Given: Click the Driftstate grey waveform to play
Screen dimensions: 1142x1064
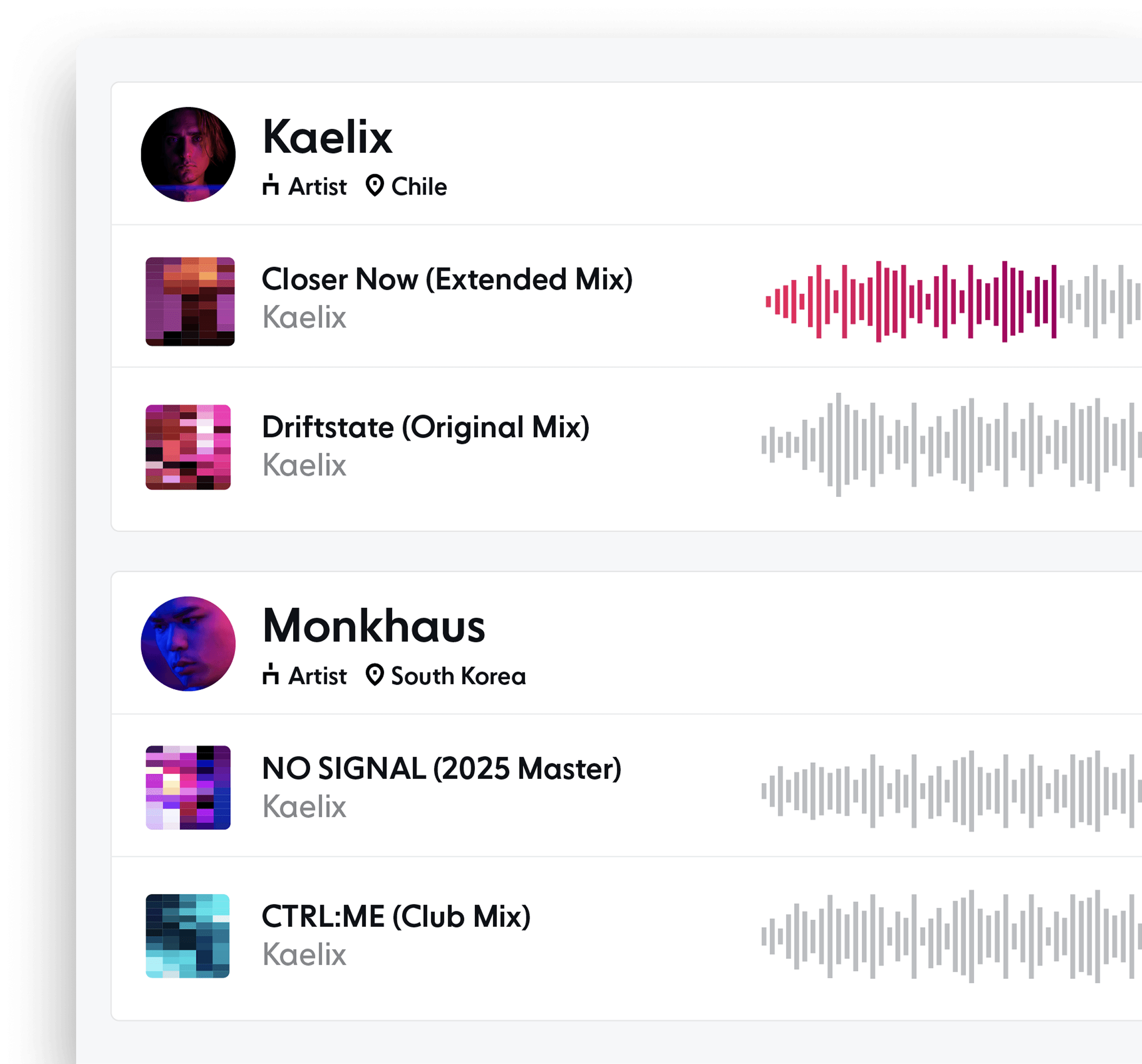Looking at the screenshot, I should (x=952, y=444).
